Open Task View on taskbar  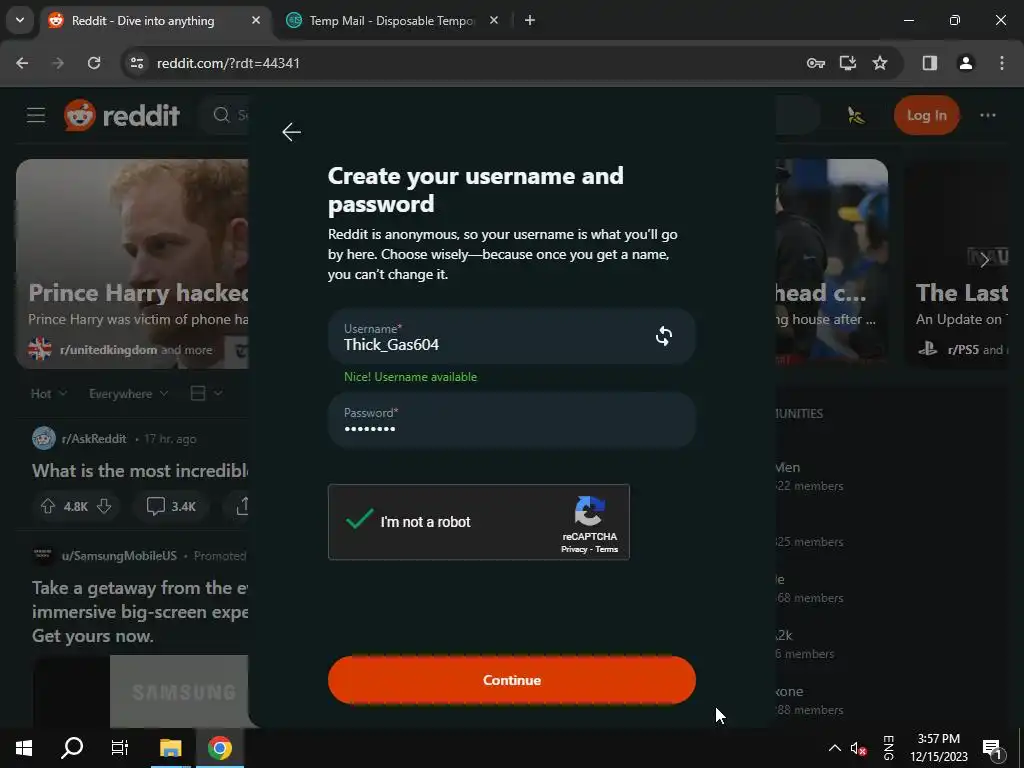pos(120,748)
